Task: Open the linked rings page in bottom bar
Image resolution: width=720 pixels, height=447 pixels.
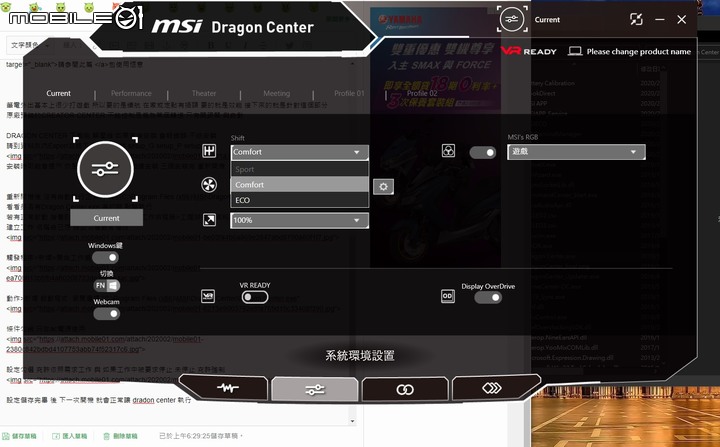Action: tap(405, 390)
